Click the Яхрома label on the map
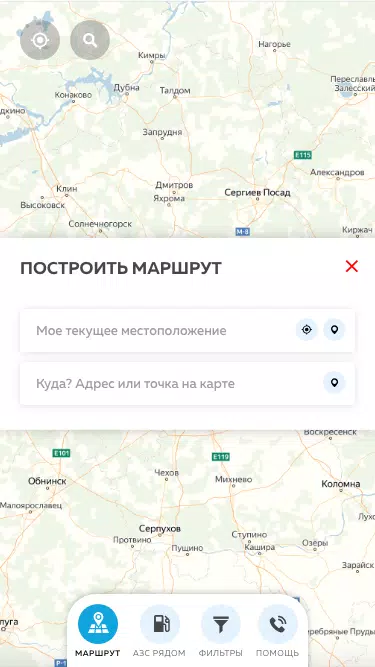The image size is (375, 667). [x=169, y=198]
